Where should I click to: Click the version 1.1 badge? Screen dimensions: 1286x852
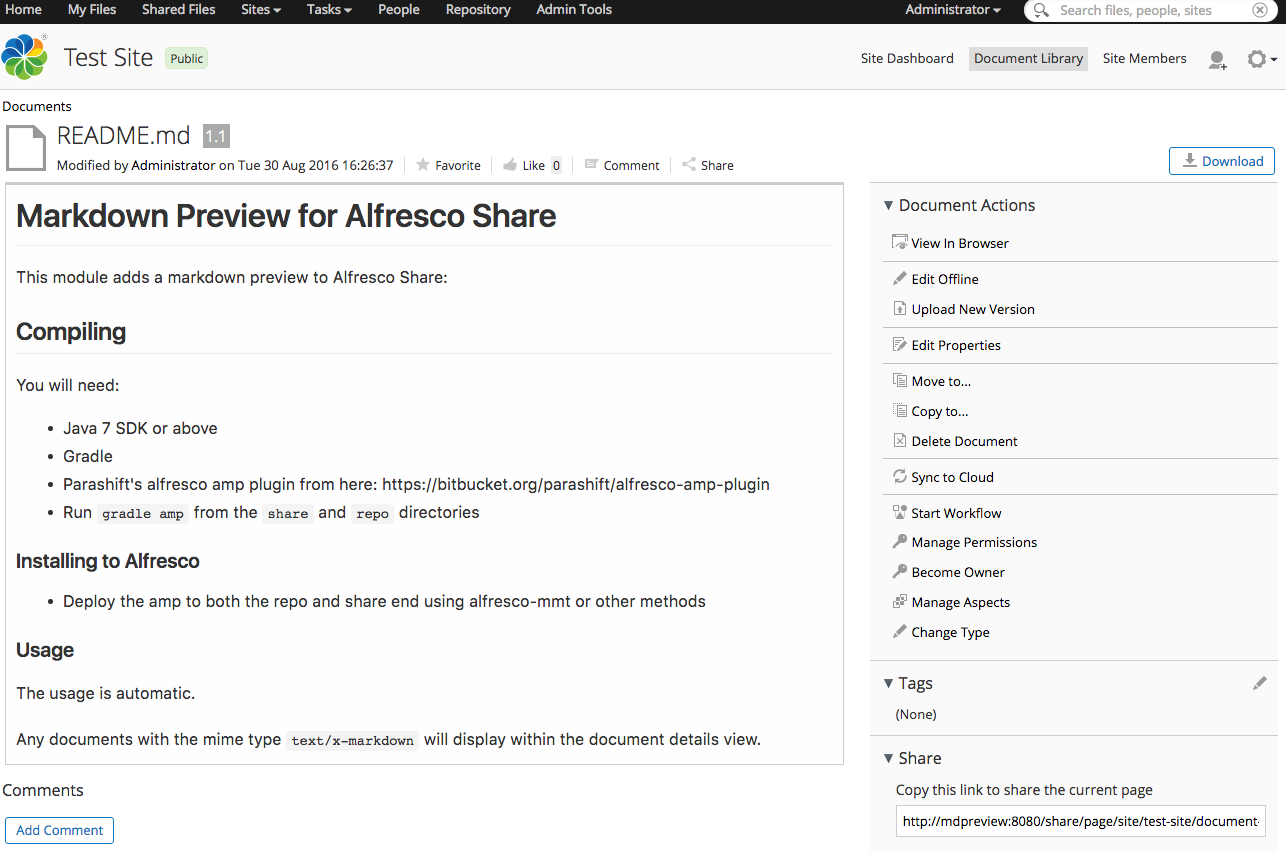216,136
